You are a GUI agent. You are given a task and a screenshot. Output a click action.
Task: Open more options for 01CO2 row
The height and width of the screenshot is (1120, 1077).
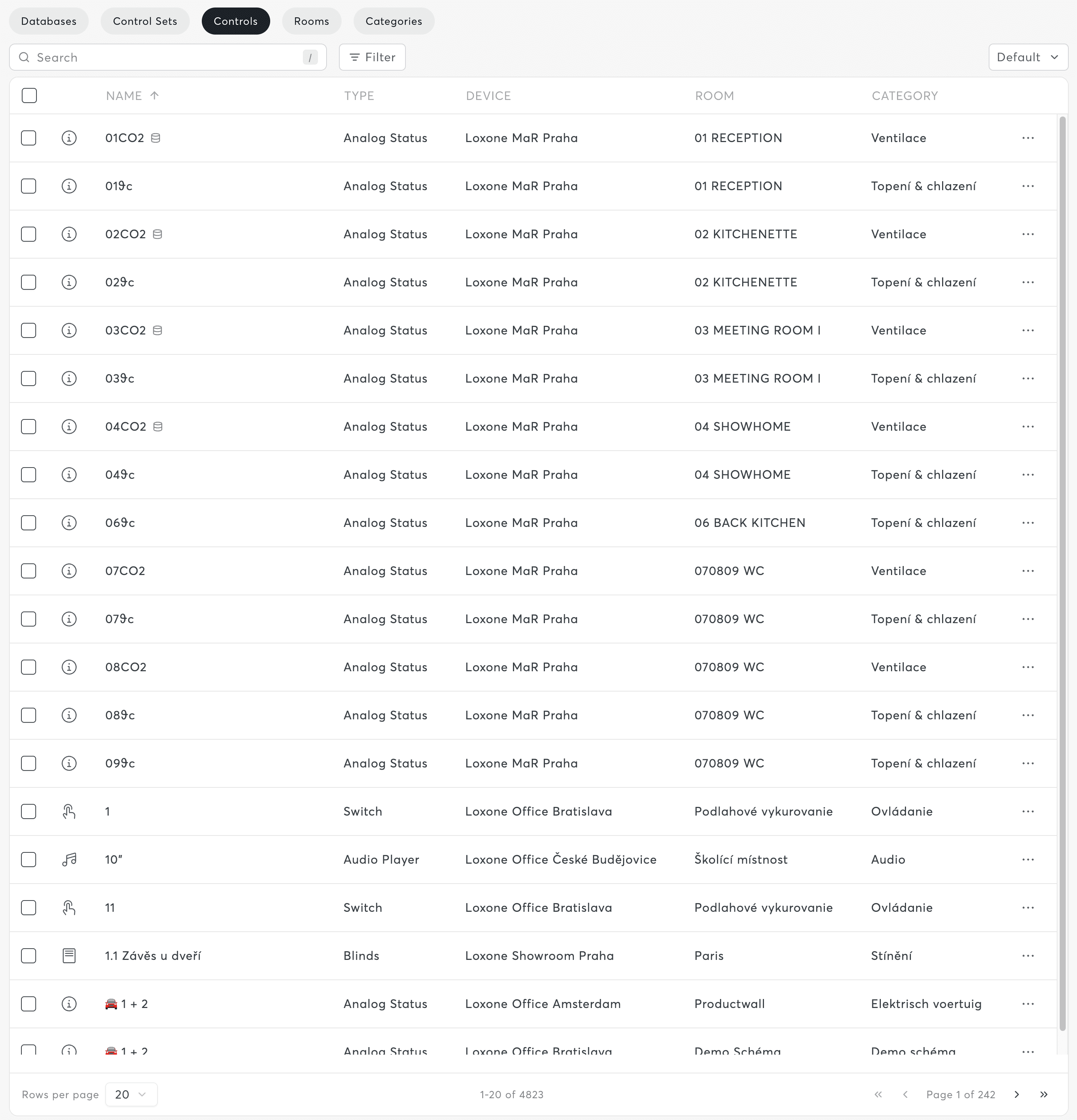(1028, 138)
